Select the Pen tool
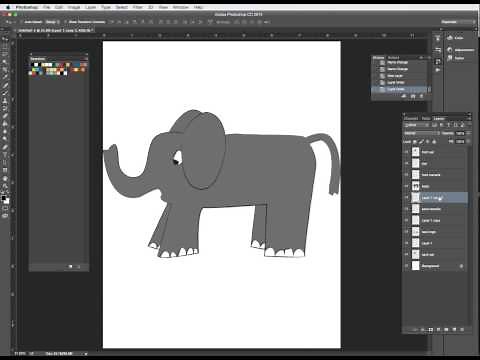The width and height of the screenshot is (480, 360). click(5, 147)
